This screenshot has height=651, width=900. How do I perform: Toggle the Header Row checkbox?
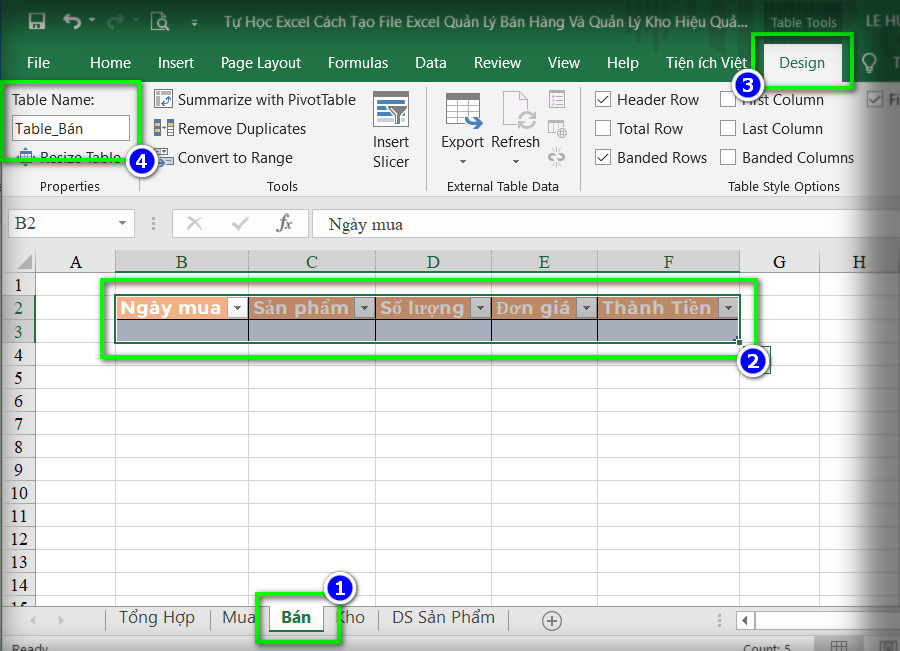tap(603, 100)
